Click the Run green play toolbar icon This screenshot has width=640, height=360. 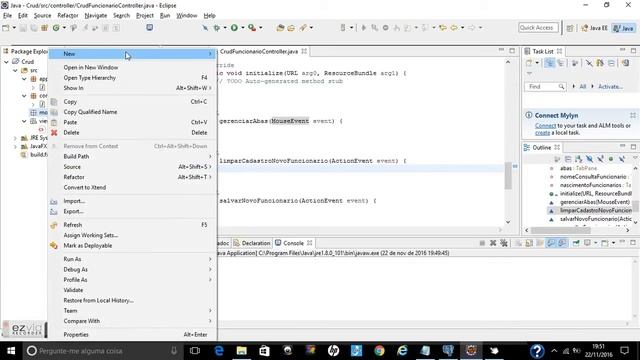click(x=234, y=28)
